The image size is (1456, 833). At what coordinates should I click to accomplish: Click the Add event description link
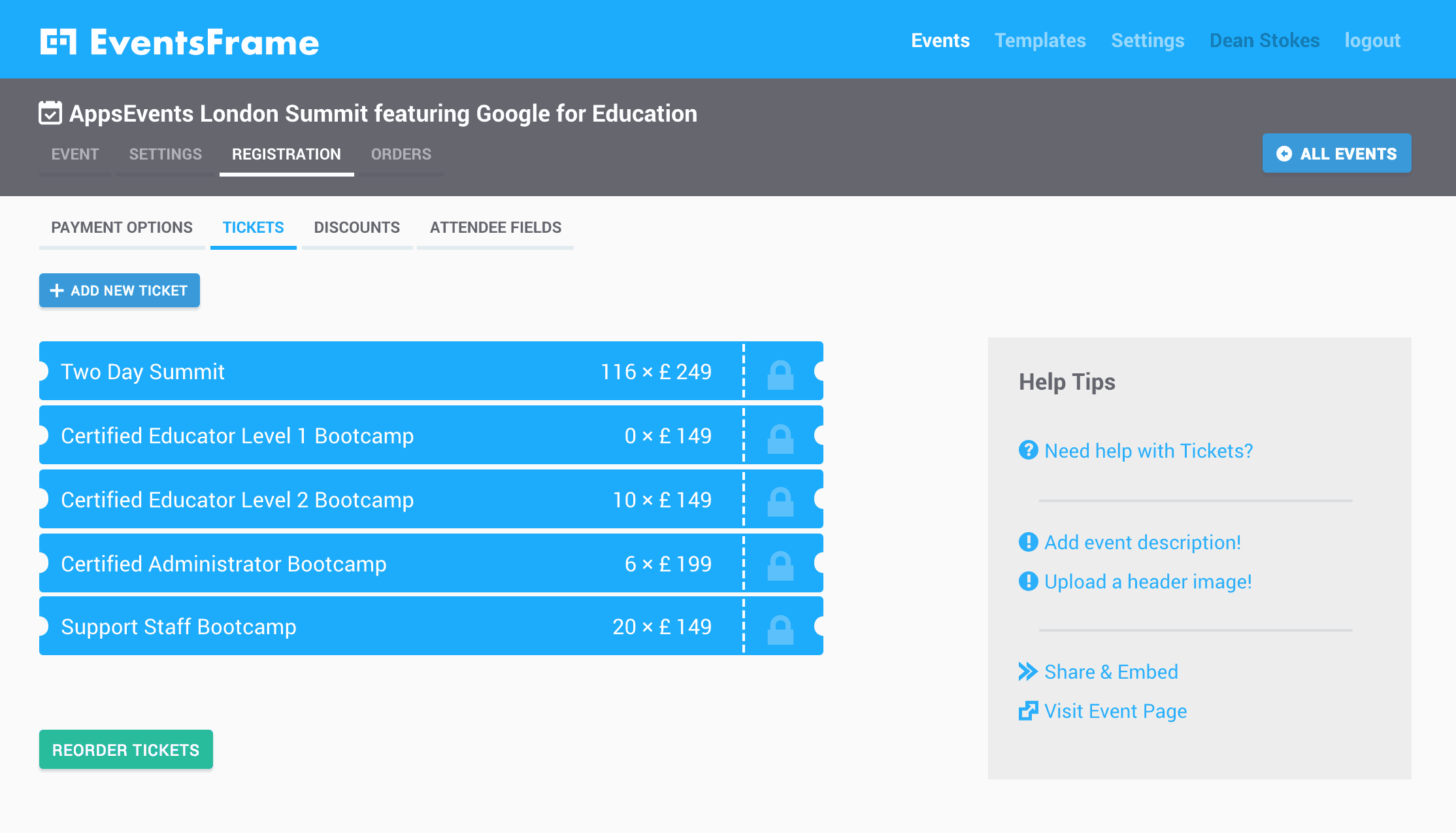(x=1142, y=542)
